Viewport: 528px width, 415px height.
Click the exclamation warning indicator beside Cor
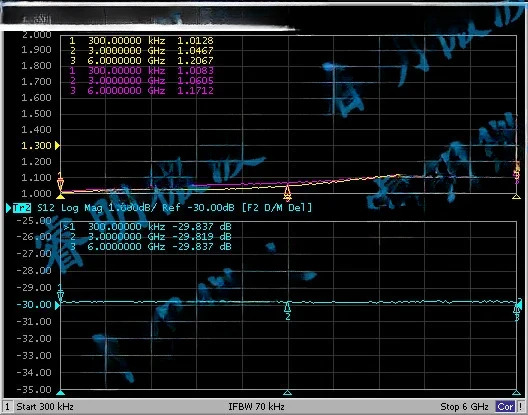click(x=521, y=407)
